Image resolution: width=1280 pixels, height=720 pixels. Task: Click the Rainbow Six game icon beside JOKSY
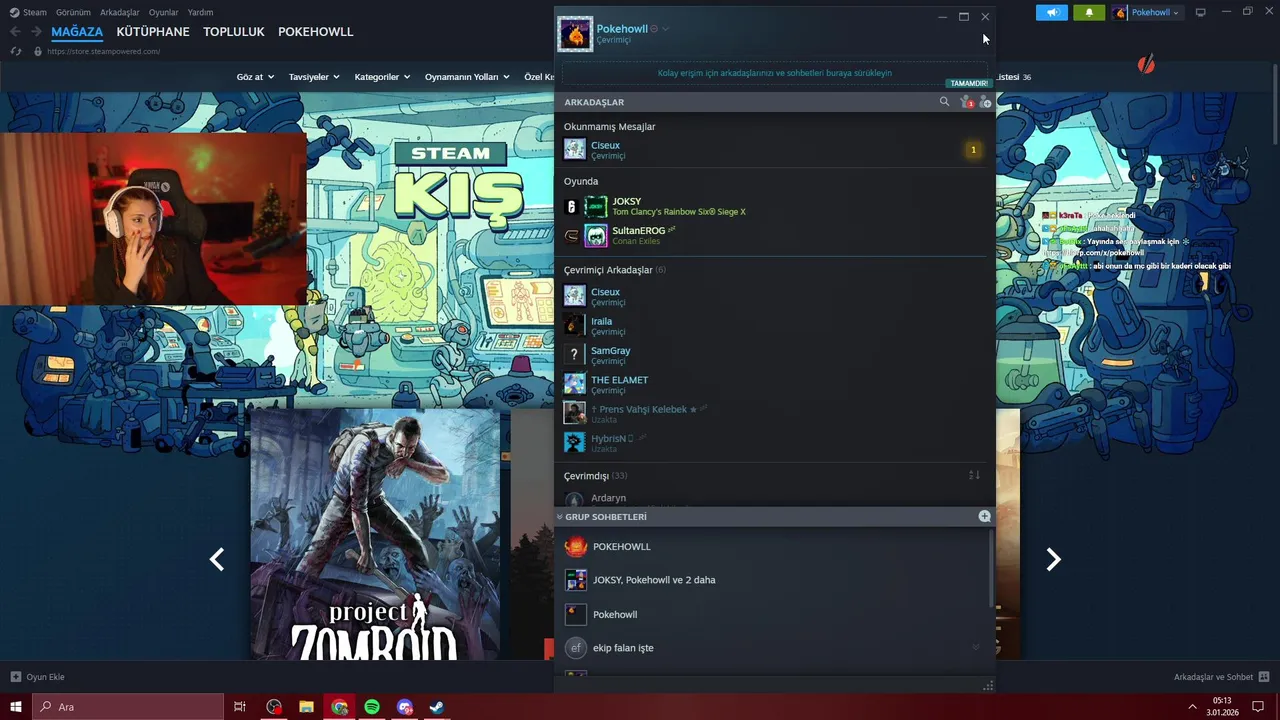(571, 206)
